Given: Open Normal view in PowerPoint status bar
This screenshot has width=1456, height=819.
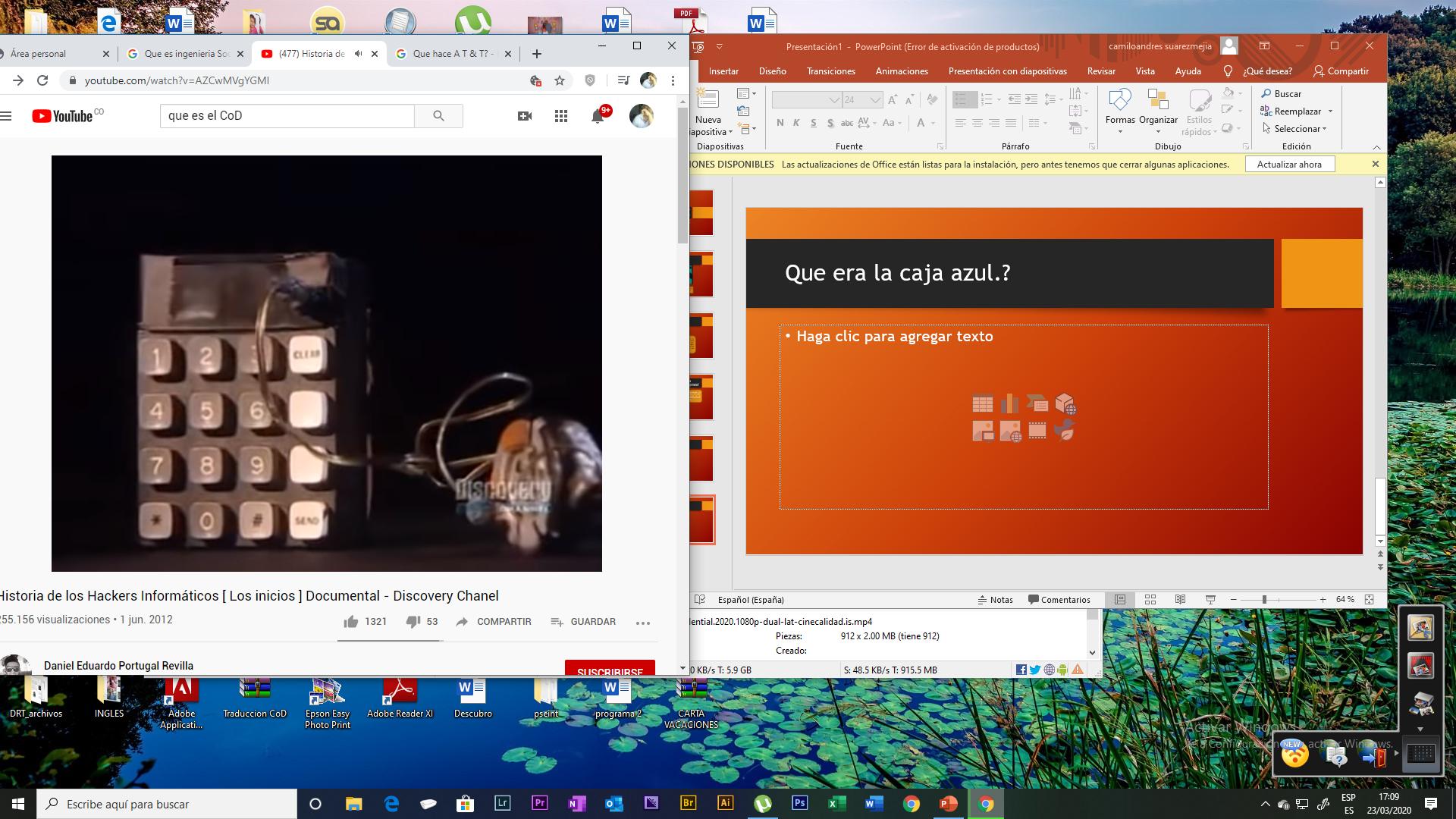Looking at the screenshot, I should 1119,599.
